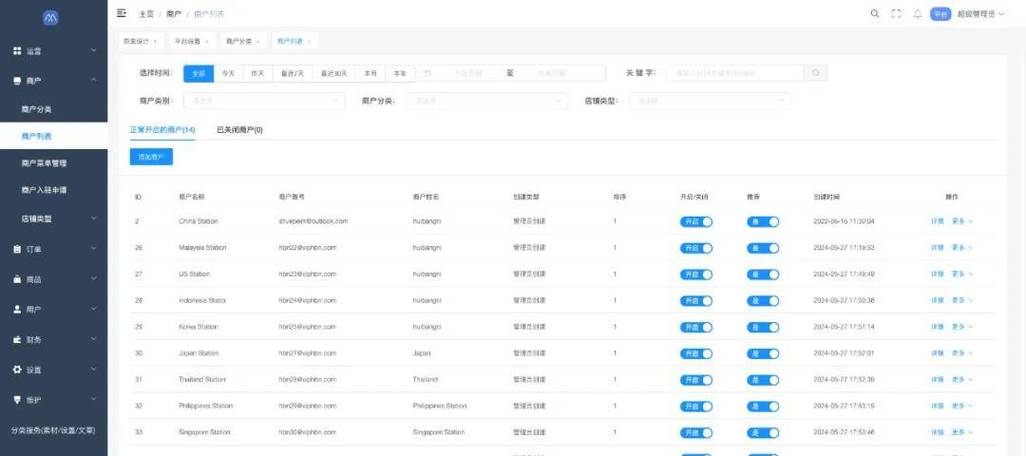Click the blue 平台 avatar badge
This screenshot has width=1026, height=456.
(x=940, y=14)
